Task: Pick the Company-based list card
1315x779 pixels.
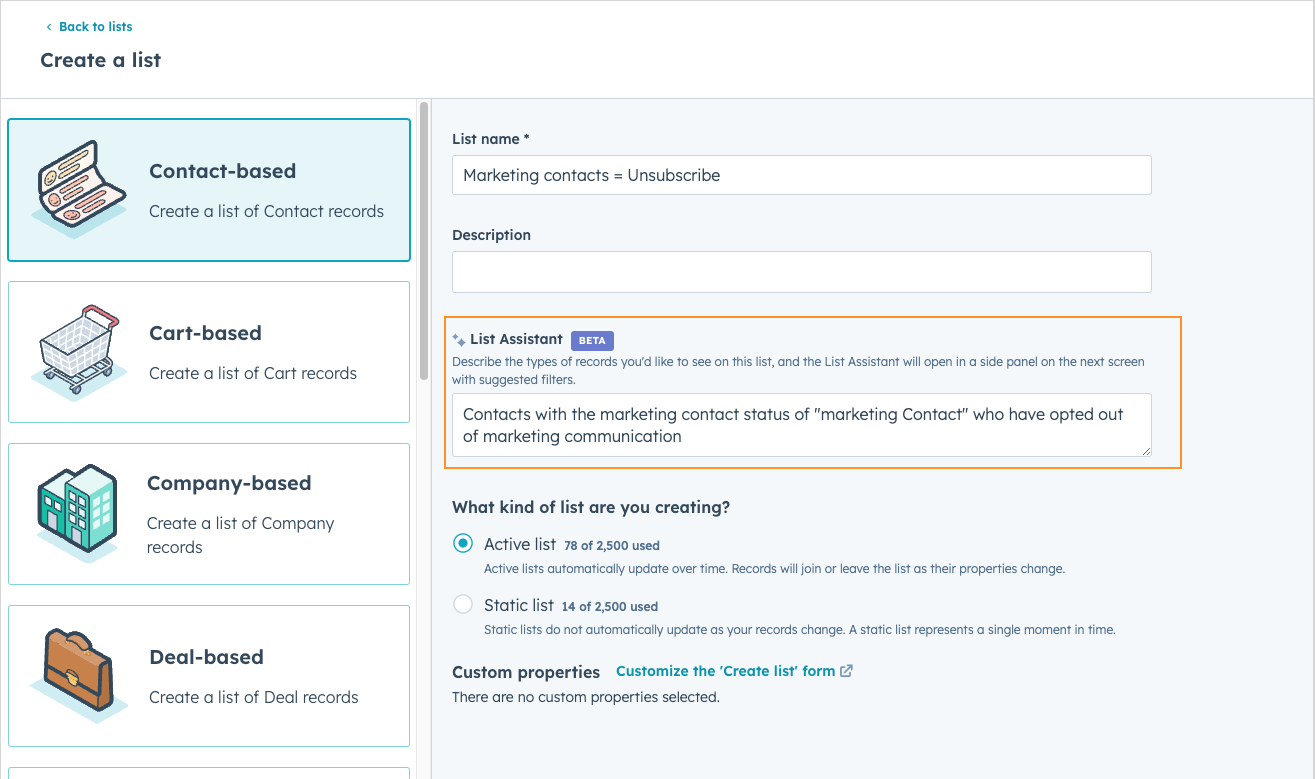Action: pyautogui.click(x=209, y=514)
